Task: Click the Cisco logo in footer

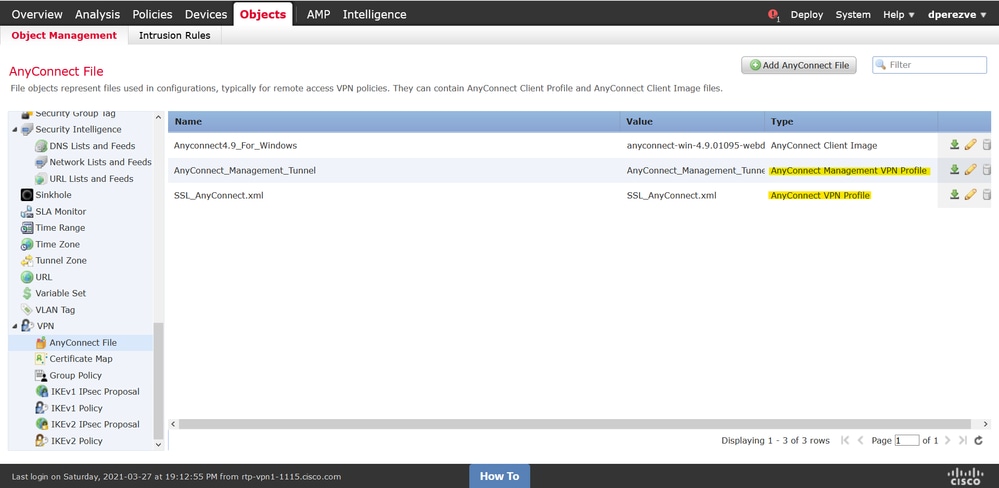Action: pyautogui.click(x=966, y=475)
